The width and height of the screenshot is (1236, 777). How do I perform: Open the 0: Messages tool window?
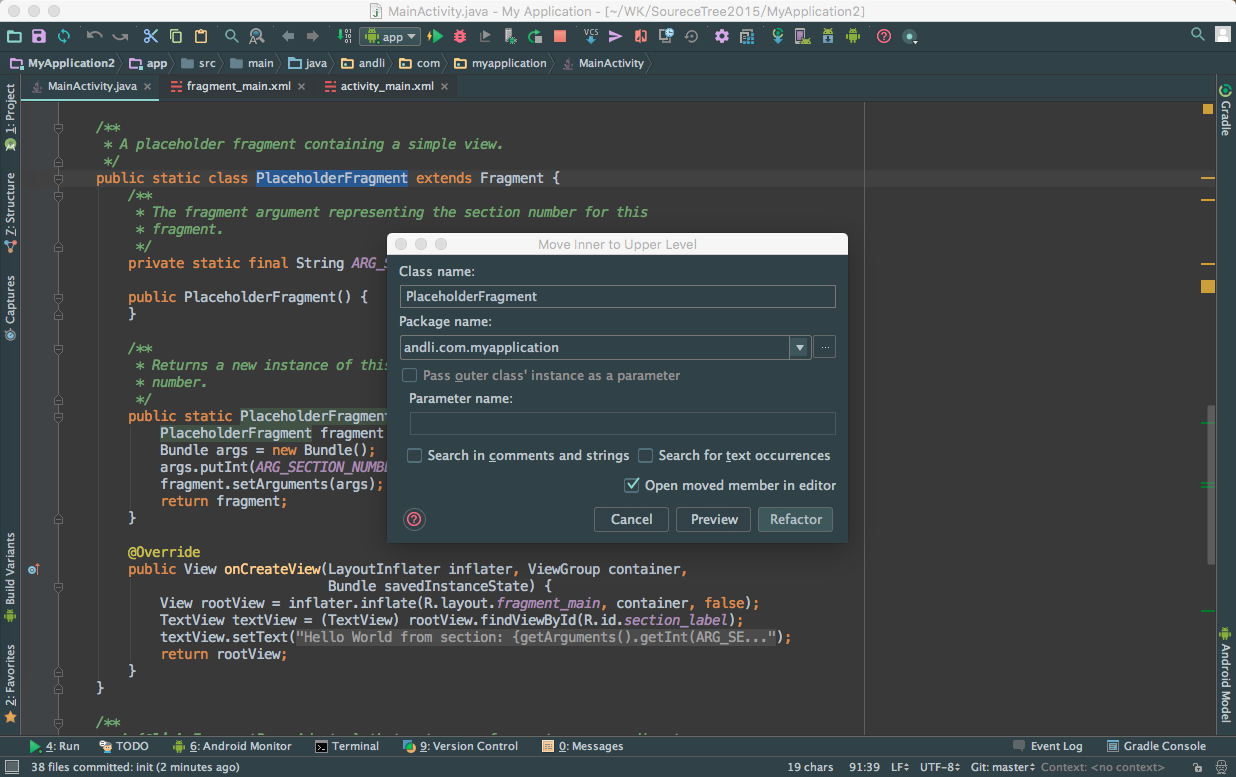(583, 746)
